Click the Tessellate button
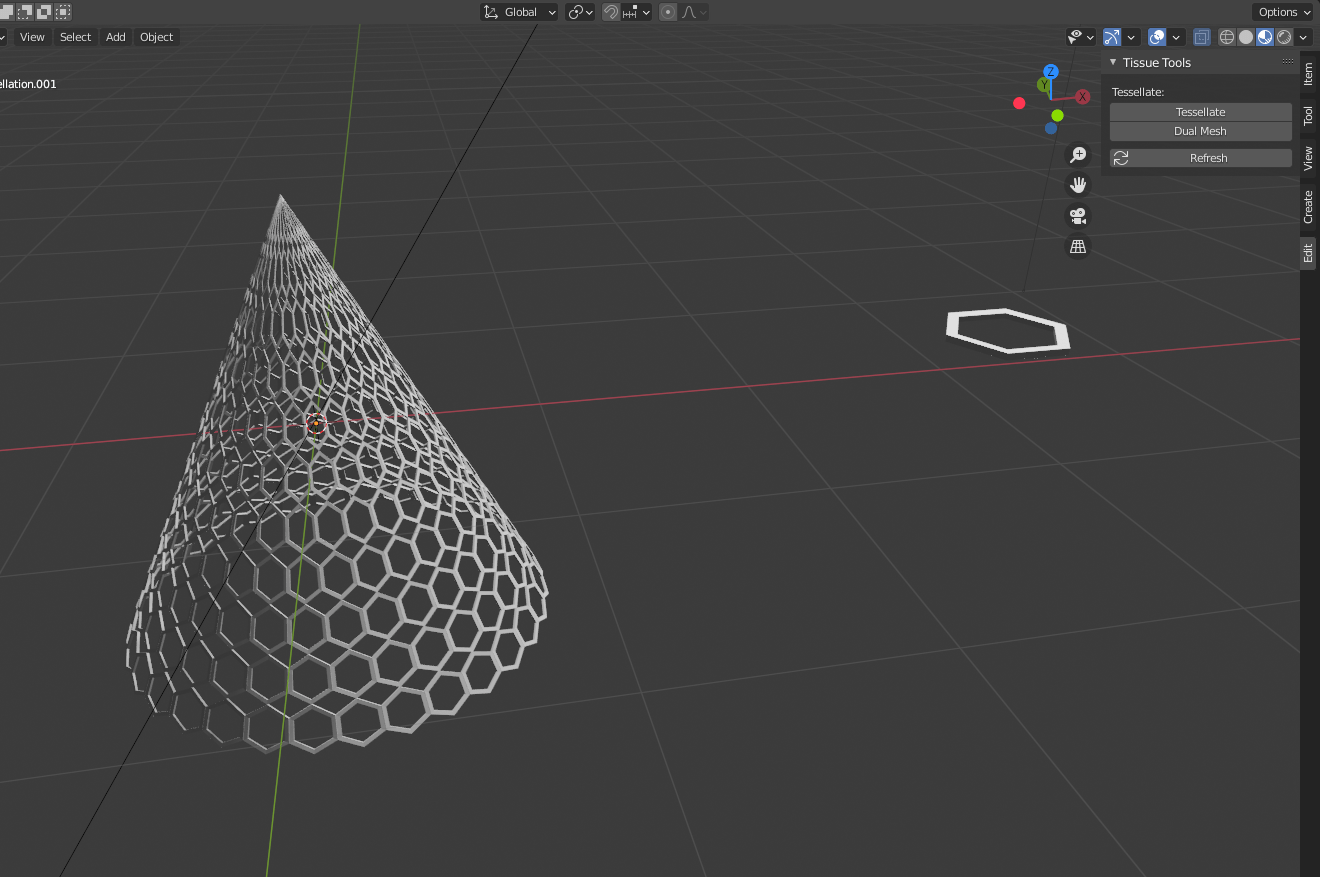1320x877 pixels. [x=1201, y=112]
